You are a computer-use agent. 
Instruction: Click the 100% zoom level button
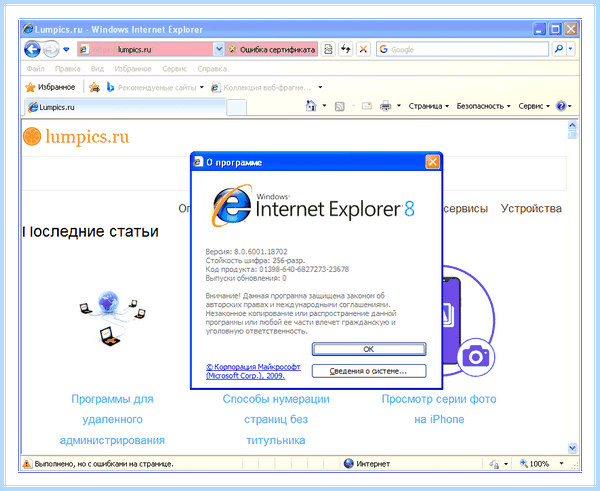(535, 464)
